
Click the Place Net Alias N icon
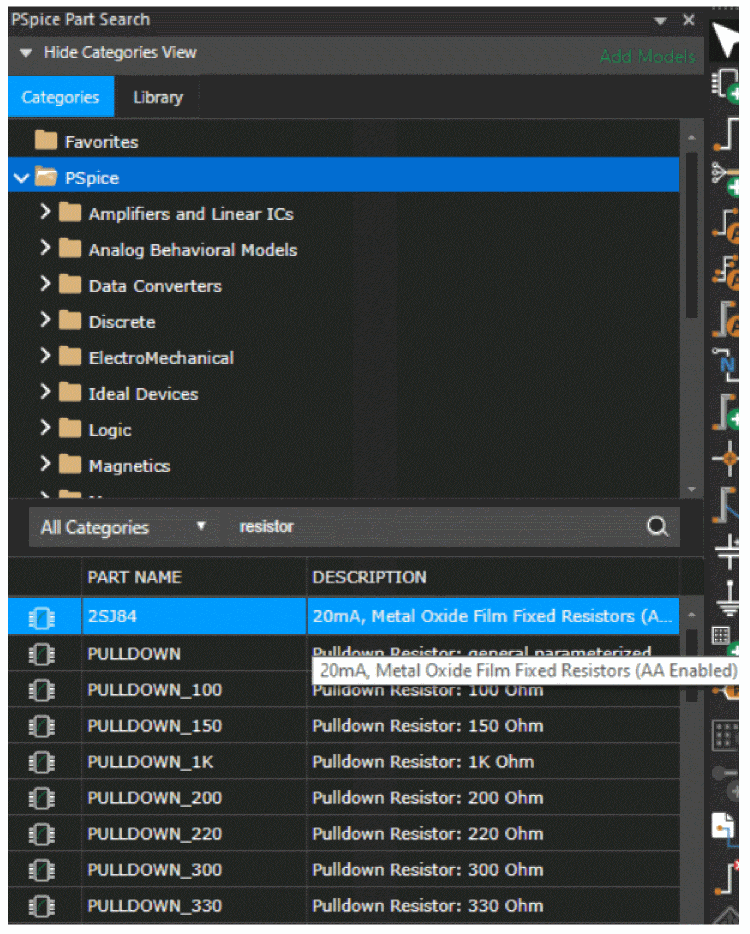726,364
